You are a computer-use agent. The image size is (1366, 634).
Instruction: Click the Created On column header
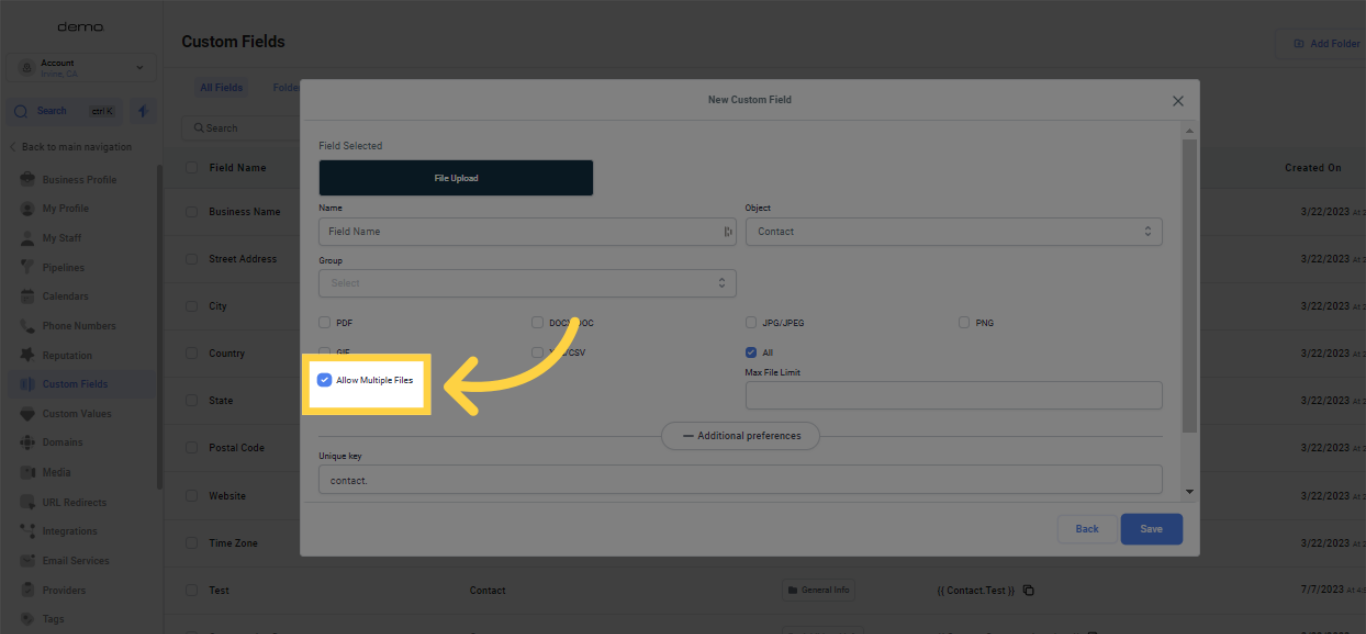[x=1313, y=168]
